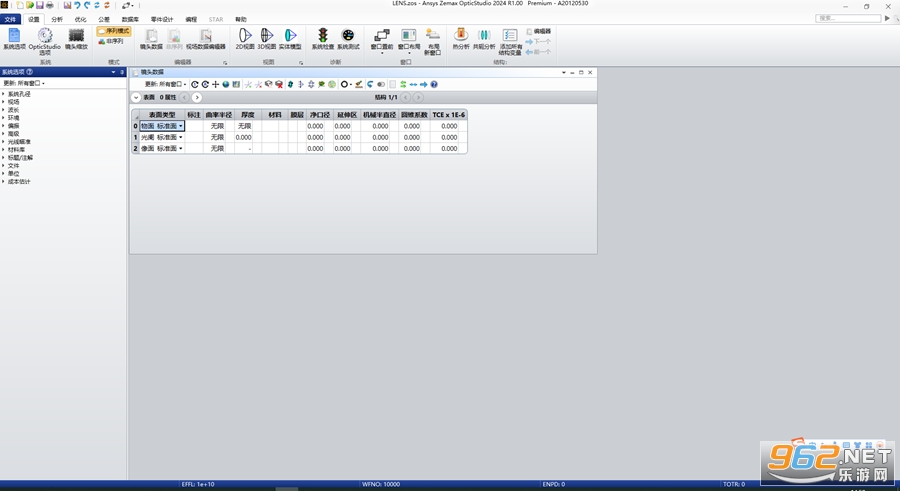Screen dimensions: 900x491
Task: Open the 镜头数据 editor from the ribbon
Action: tap(152, 39)
